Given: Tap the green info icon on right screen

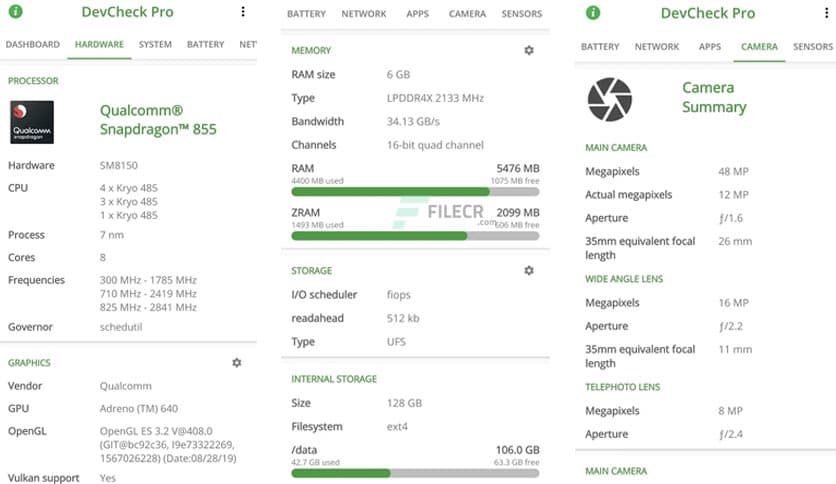Looking at the screenshot, I should coord(593,13).
